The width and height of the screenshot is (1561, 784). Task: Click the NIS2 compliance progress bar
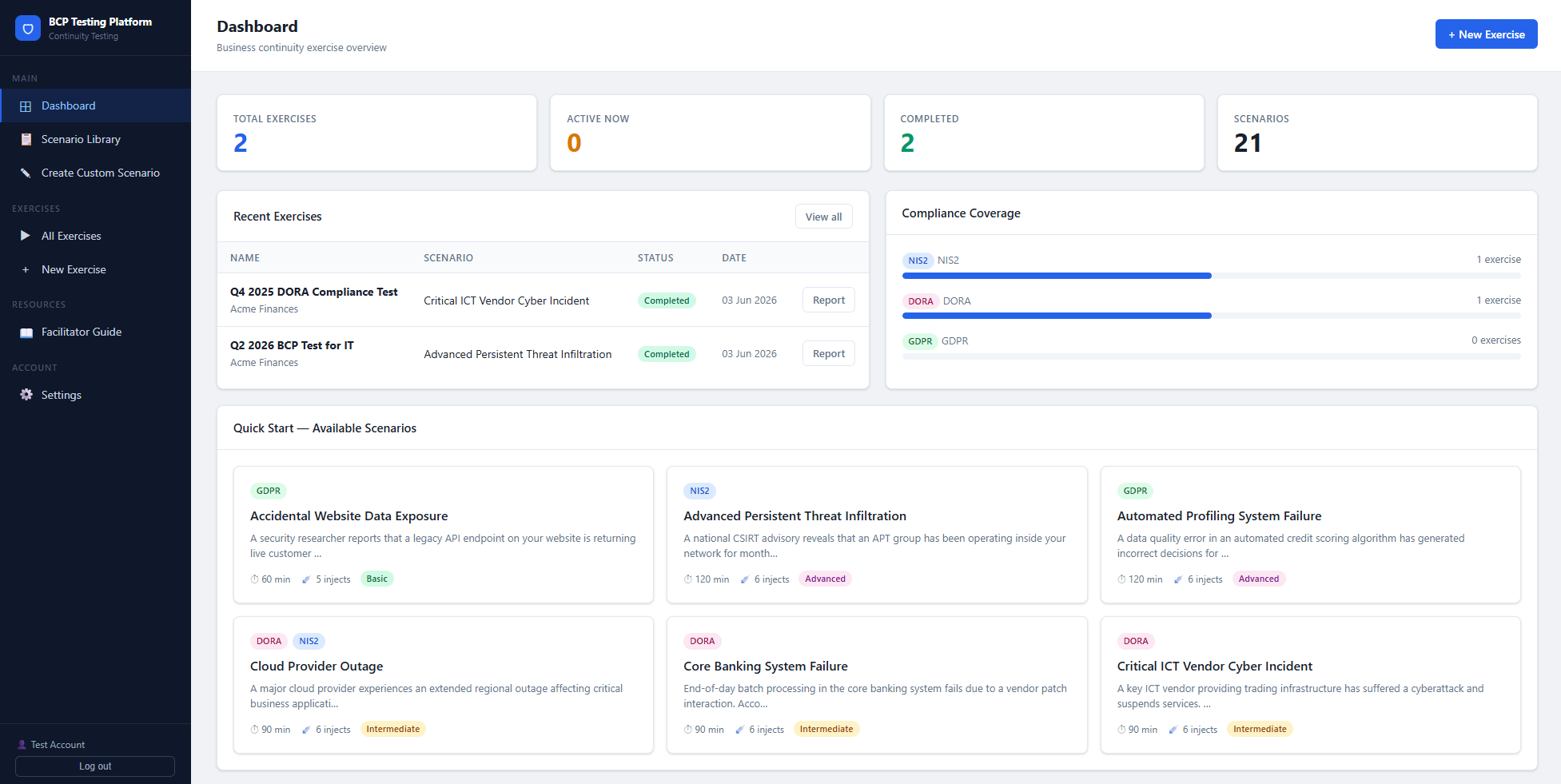[1211, 276]
